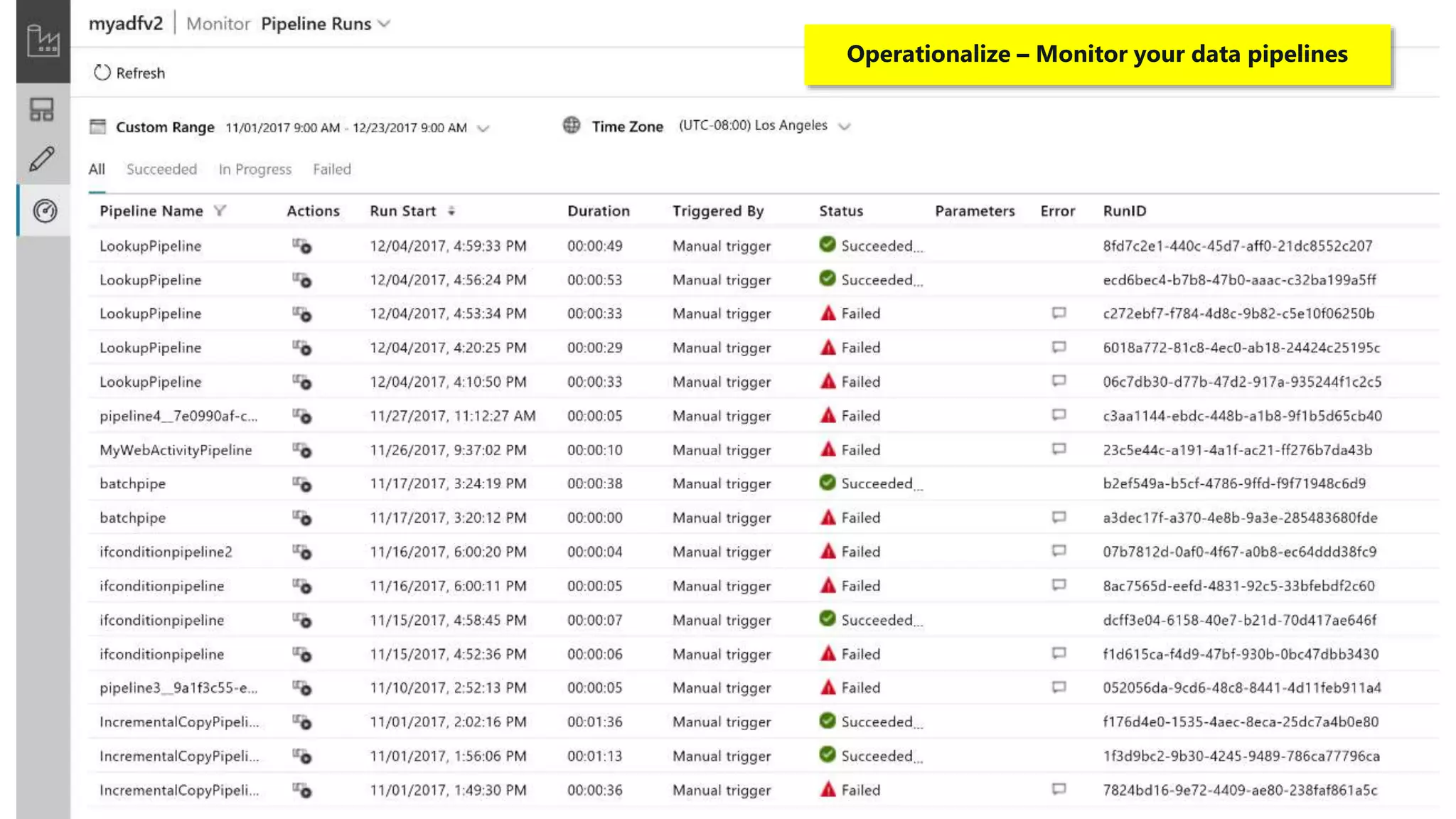Screen dimensions: 1456x819
Task: Switch to the Succeeded tab
Action: 161,169
